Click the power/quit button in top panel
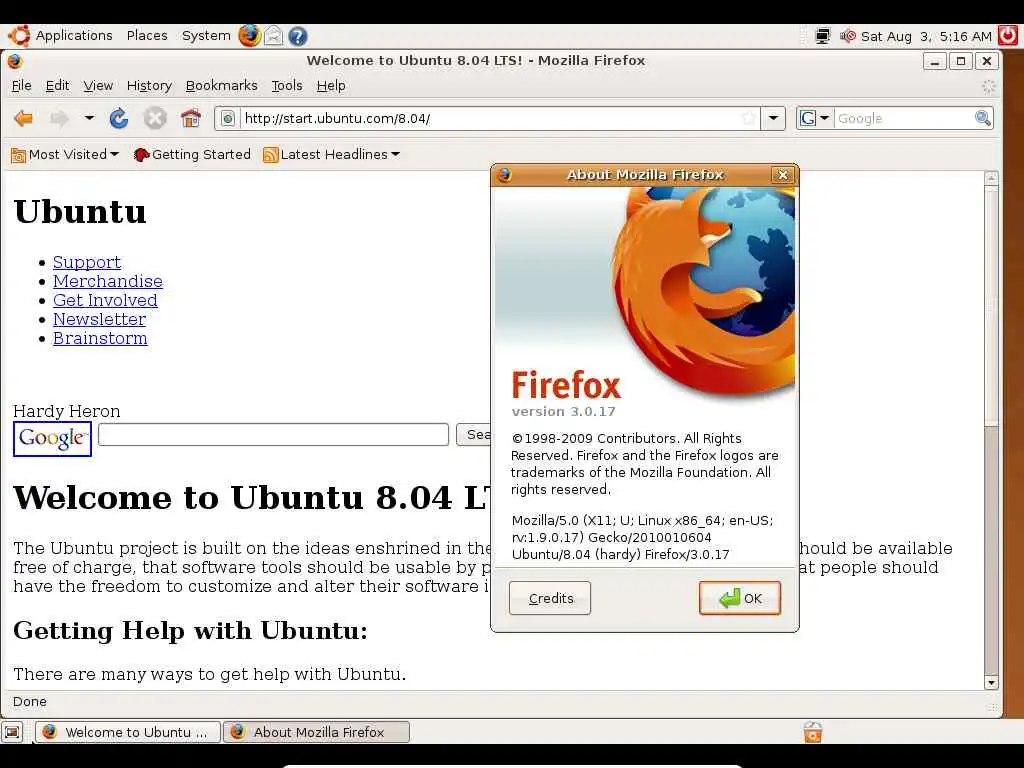Image resolution: width=1024 pixels, height=768 pixels. point(1008,36)
